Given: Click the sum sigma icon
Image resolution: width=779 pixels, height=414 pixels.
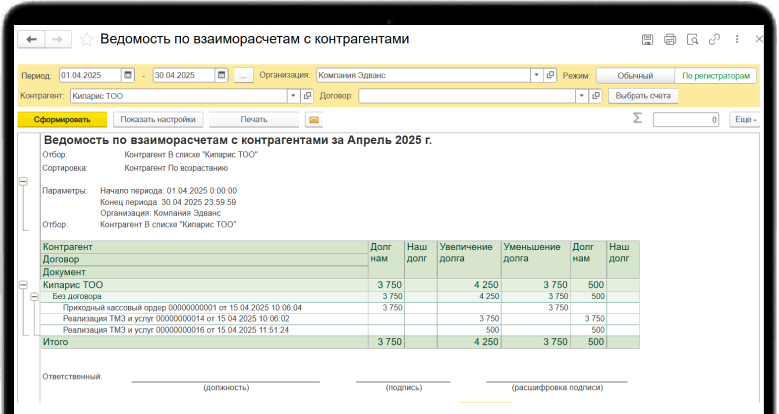Looking at the screenshot, I should [x=637, y=118].
